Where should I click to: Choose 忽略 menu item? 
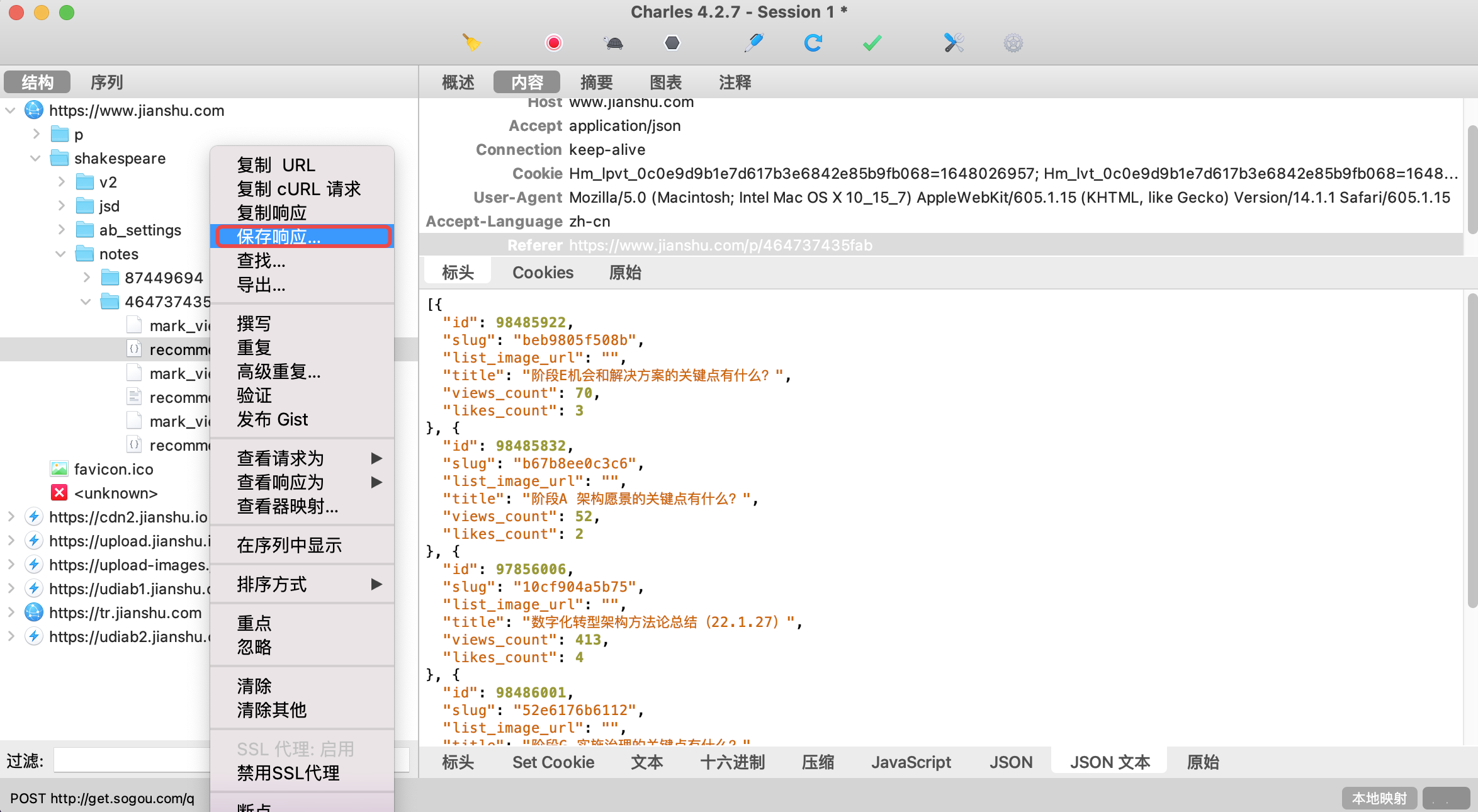point(302,647)
